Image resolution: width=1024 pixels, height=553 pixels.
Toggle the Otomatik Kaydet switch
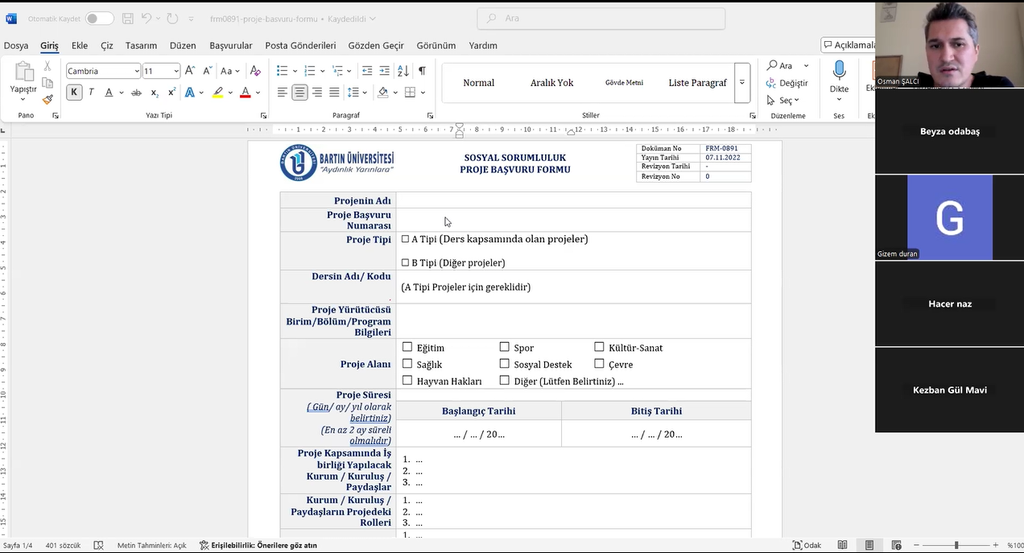(99, 18)
